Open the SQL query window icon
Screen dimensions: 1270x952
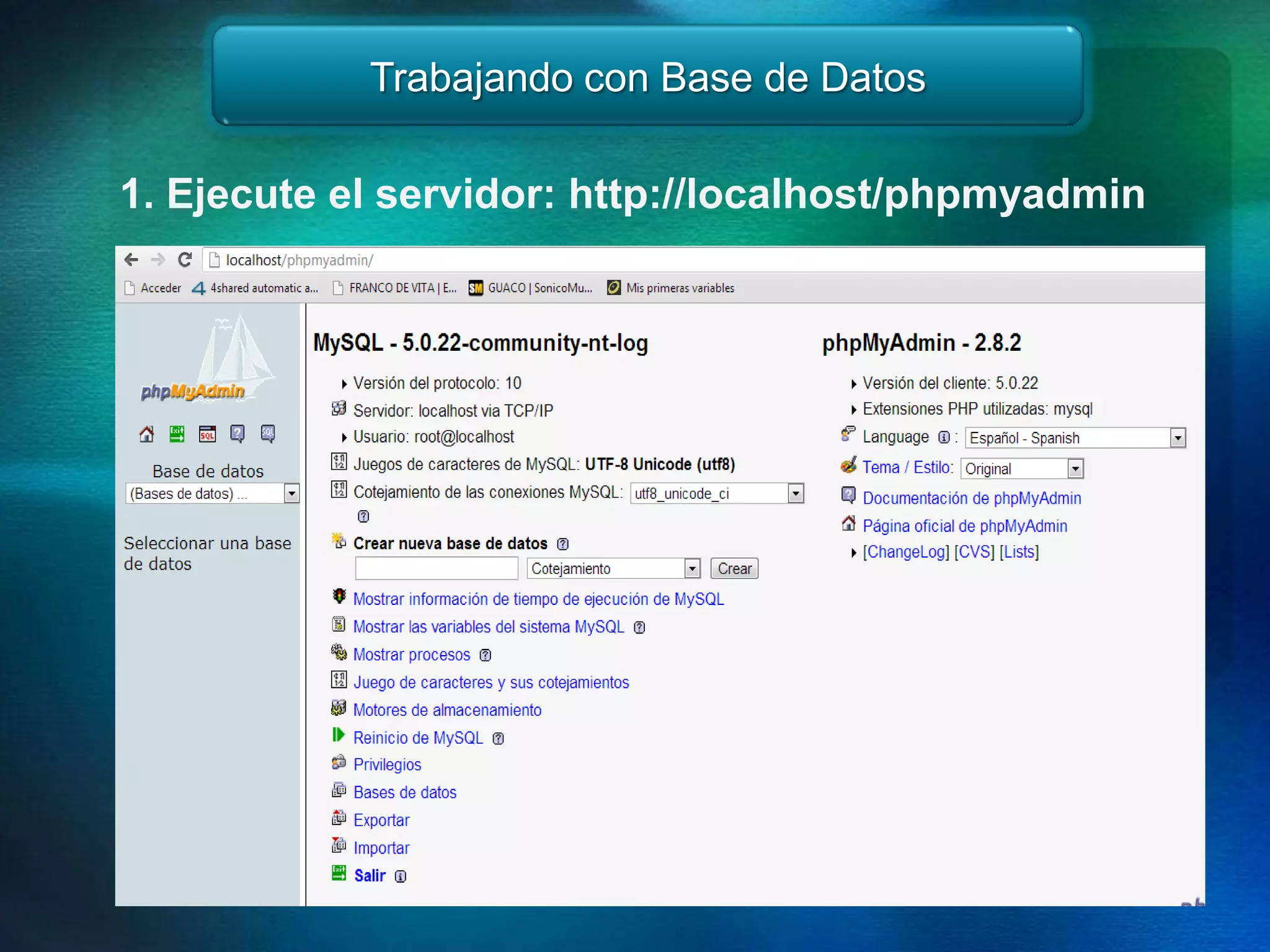click(207, 434)
